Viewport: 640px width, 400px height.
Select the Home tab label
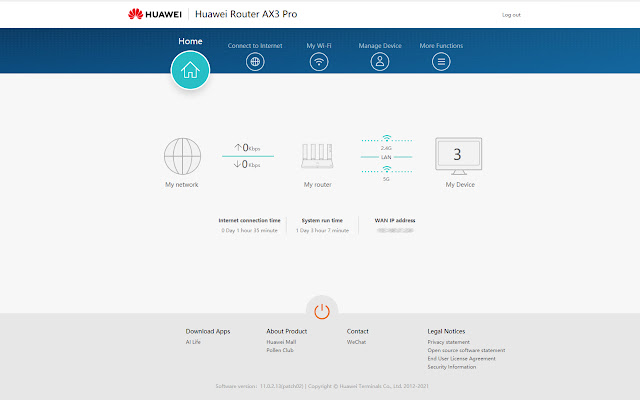pos(190,41)
